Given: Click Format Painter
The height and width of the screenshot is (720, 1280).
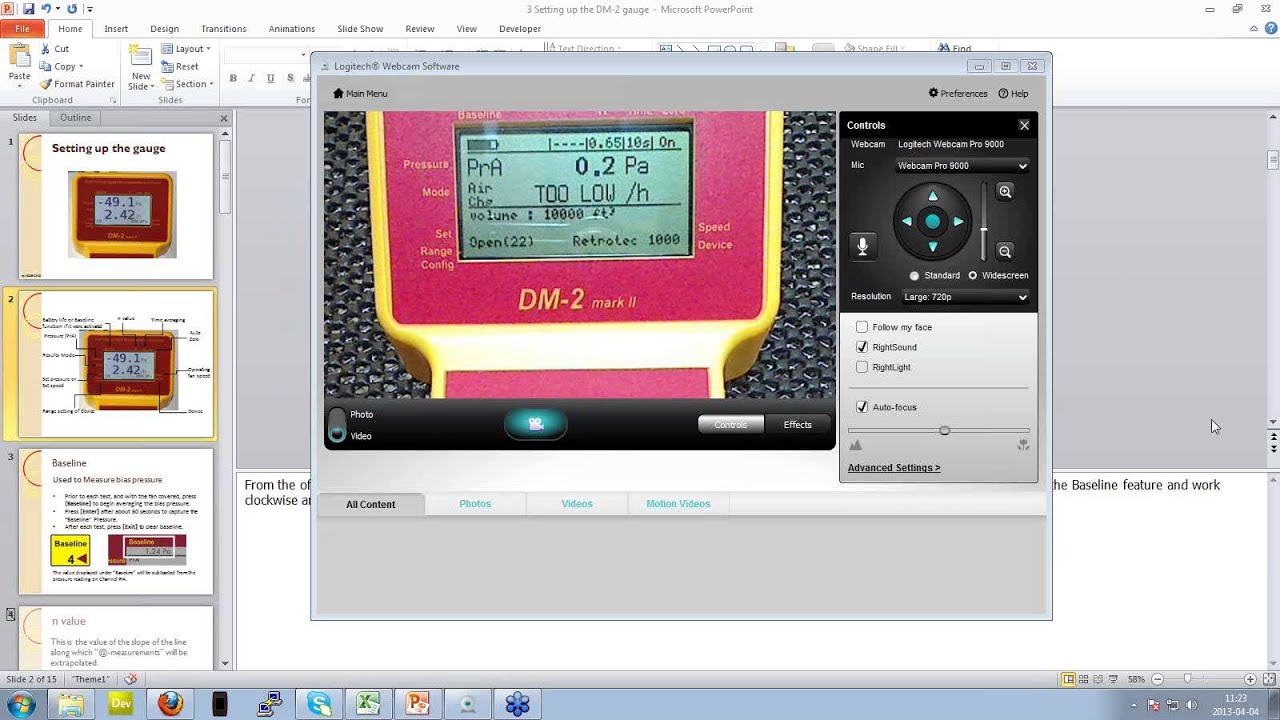Looking at the screenshot, I should click(x=77, y=84).
